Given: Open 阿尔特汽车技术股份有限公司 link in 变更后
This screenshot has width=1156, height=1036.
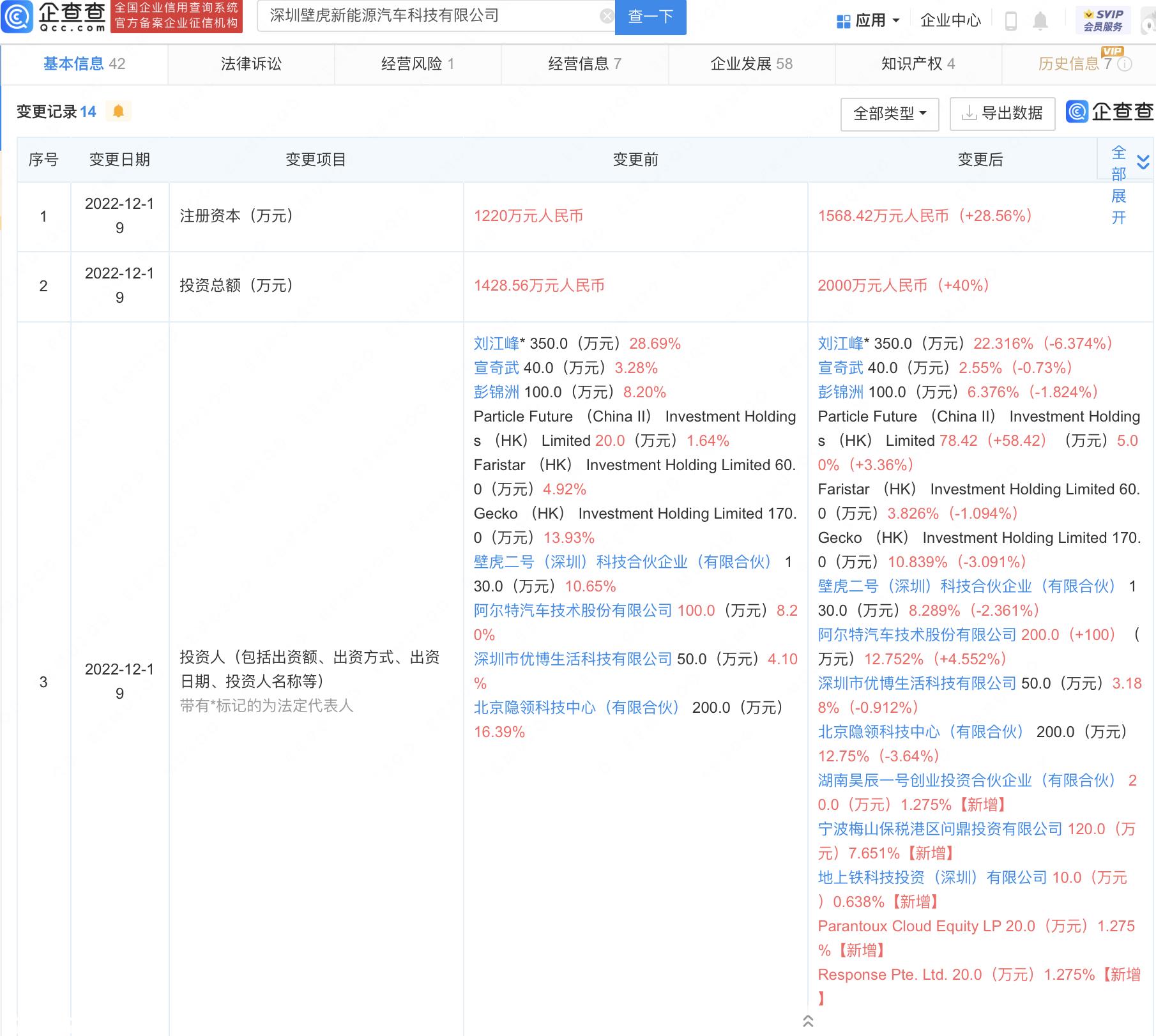Looking at the screenshot, I should (x=917, y=635).
